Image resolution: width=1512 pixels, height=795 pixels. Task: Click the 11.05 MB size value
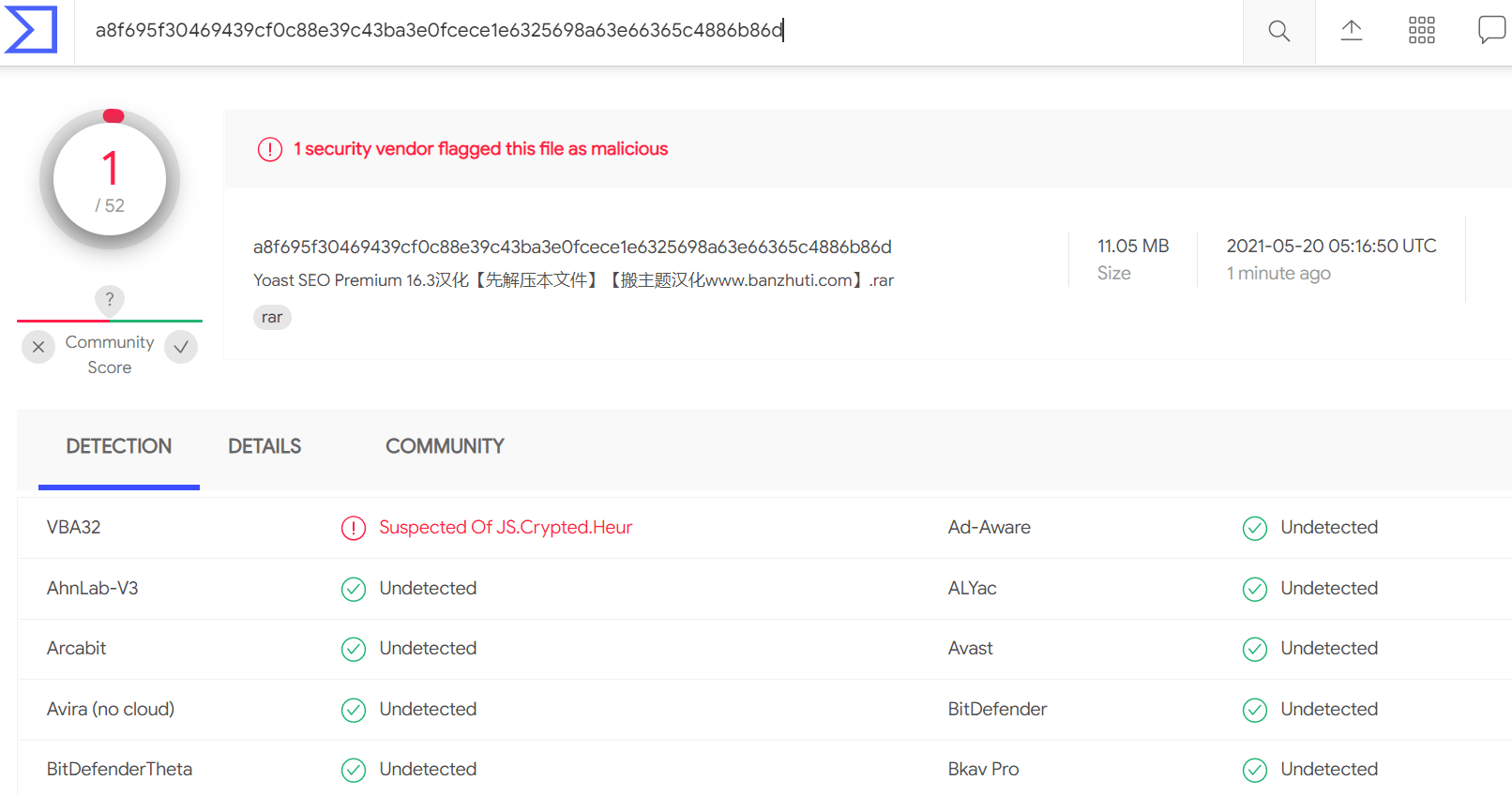[x=1133, y=246]
